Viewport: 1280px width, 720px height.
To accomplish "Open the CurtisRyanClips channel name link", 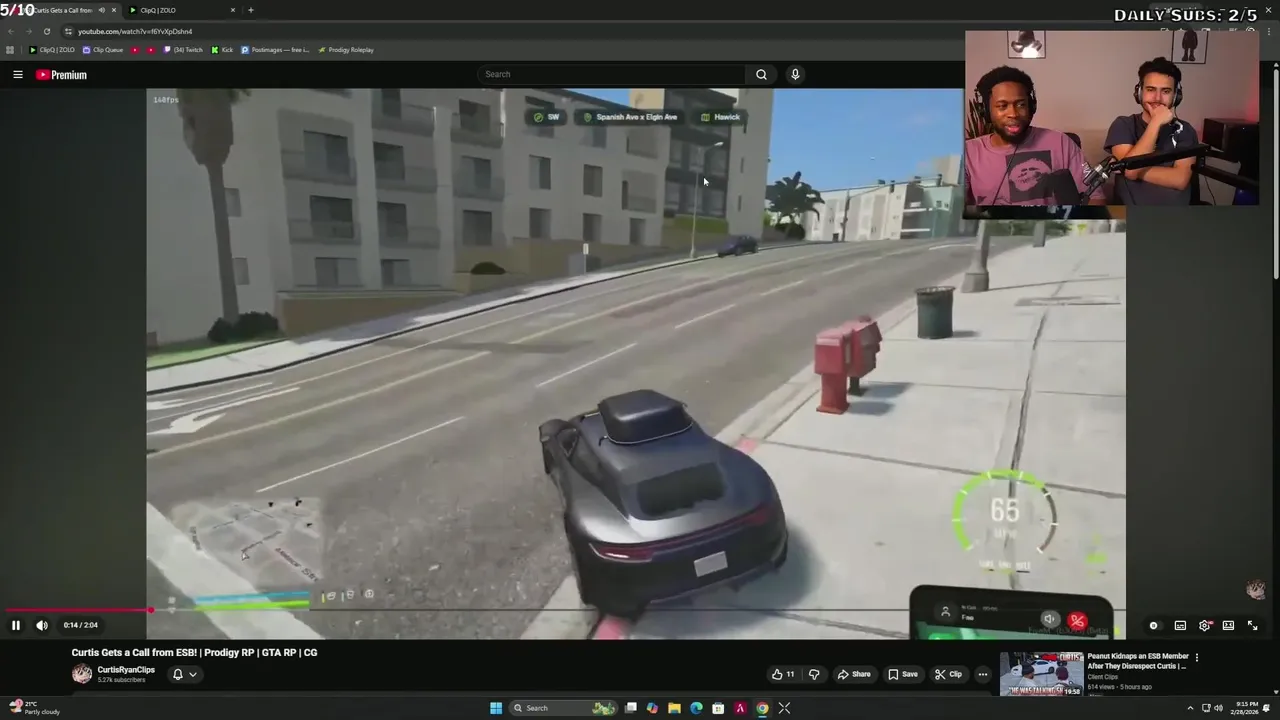I will click(126, 670).
